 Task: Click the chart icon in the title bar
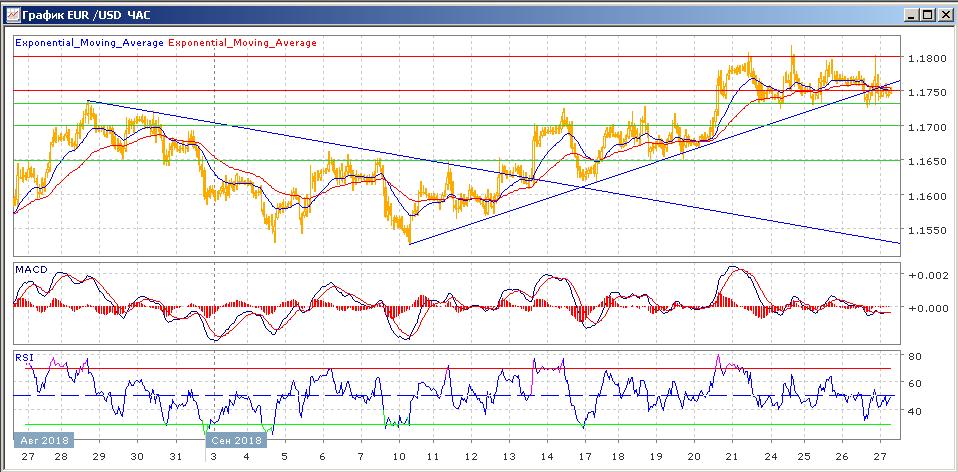(11, 15)
